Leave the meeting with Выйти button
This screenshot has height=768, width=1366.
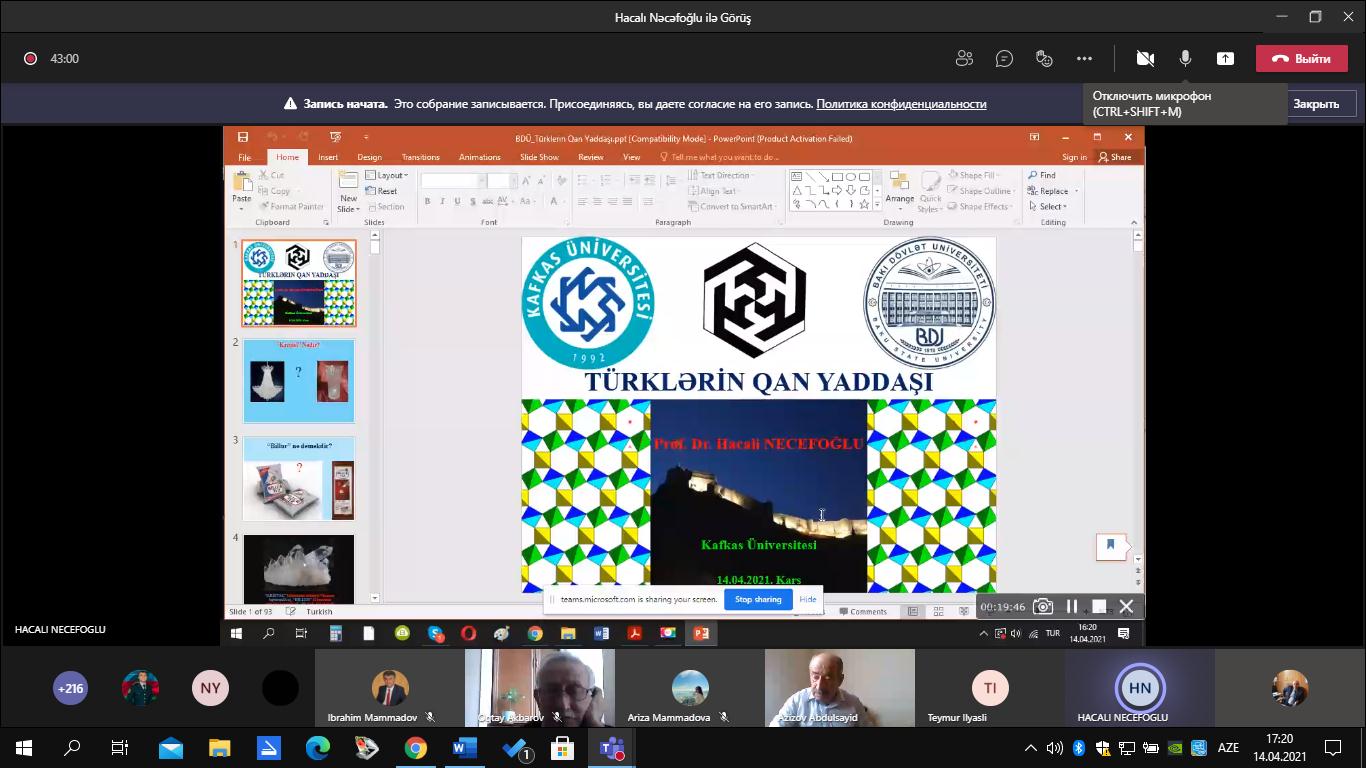tap(1301, 59)
